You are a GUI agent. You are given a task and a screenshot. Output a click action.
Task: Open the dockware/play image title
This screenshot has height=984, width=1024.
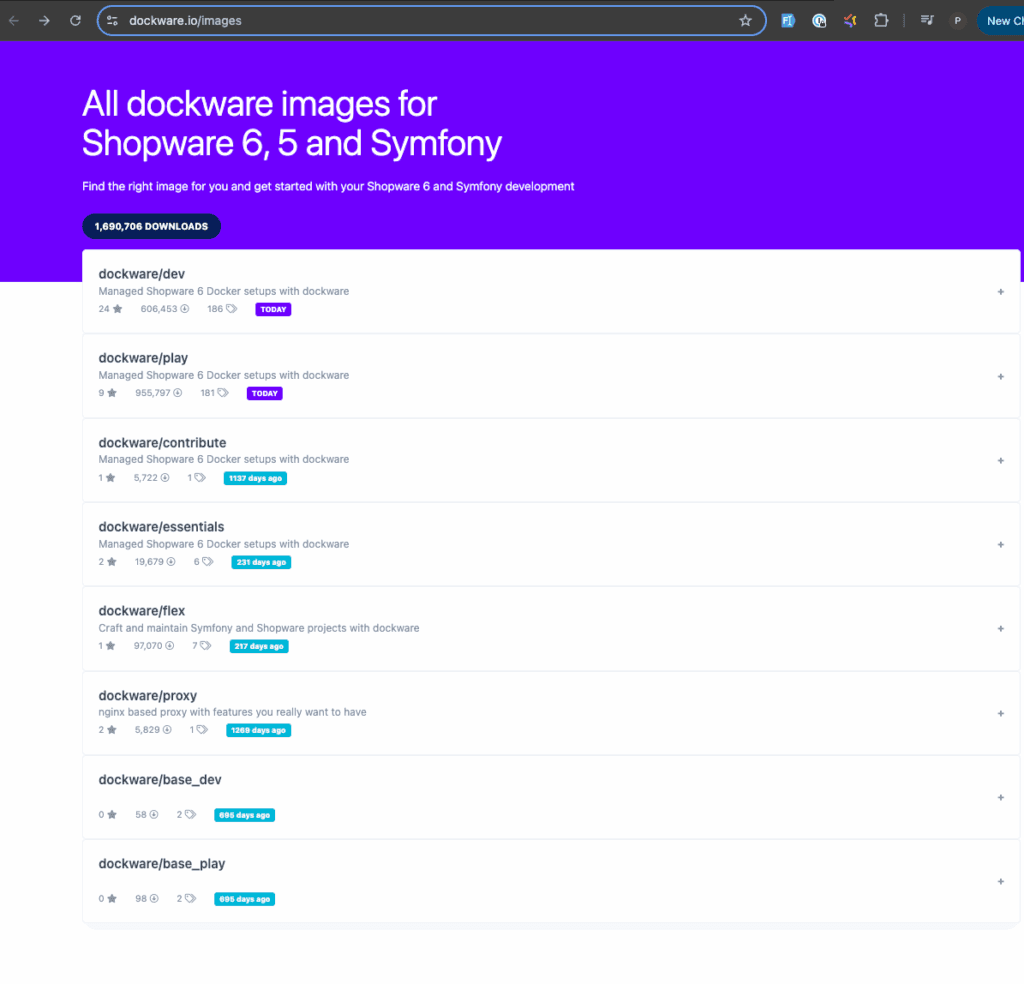coord(143,358)
